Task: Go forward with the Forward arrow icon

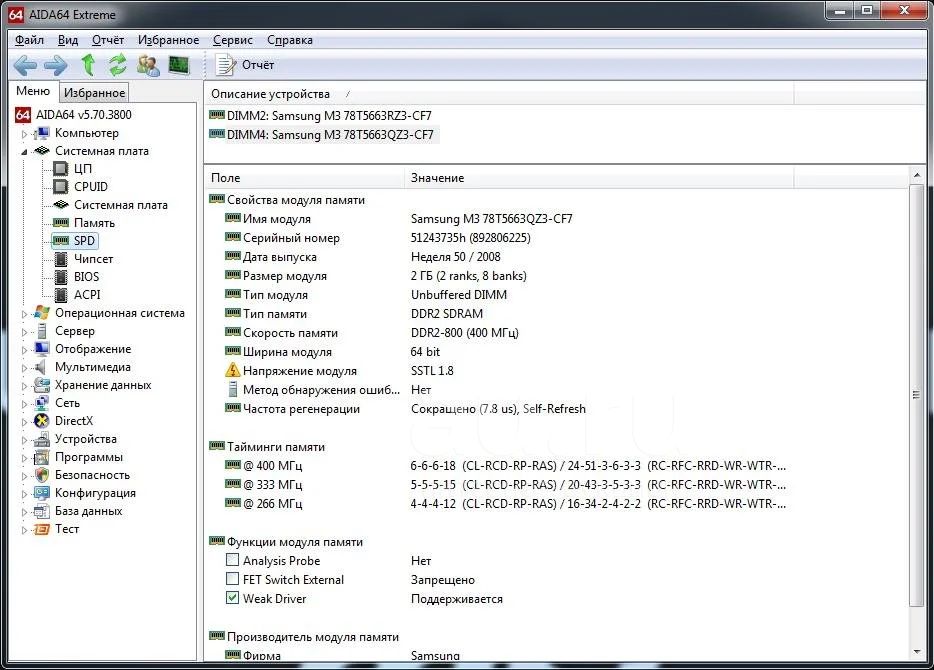Action: pos(55,65)
